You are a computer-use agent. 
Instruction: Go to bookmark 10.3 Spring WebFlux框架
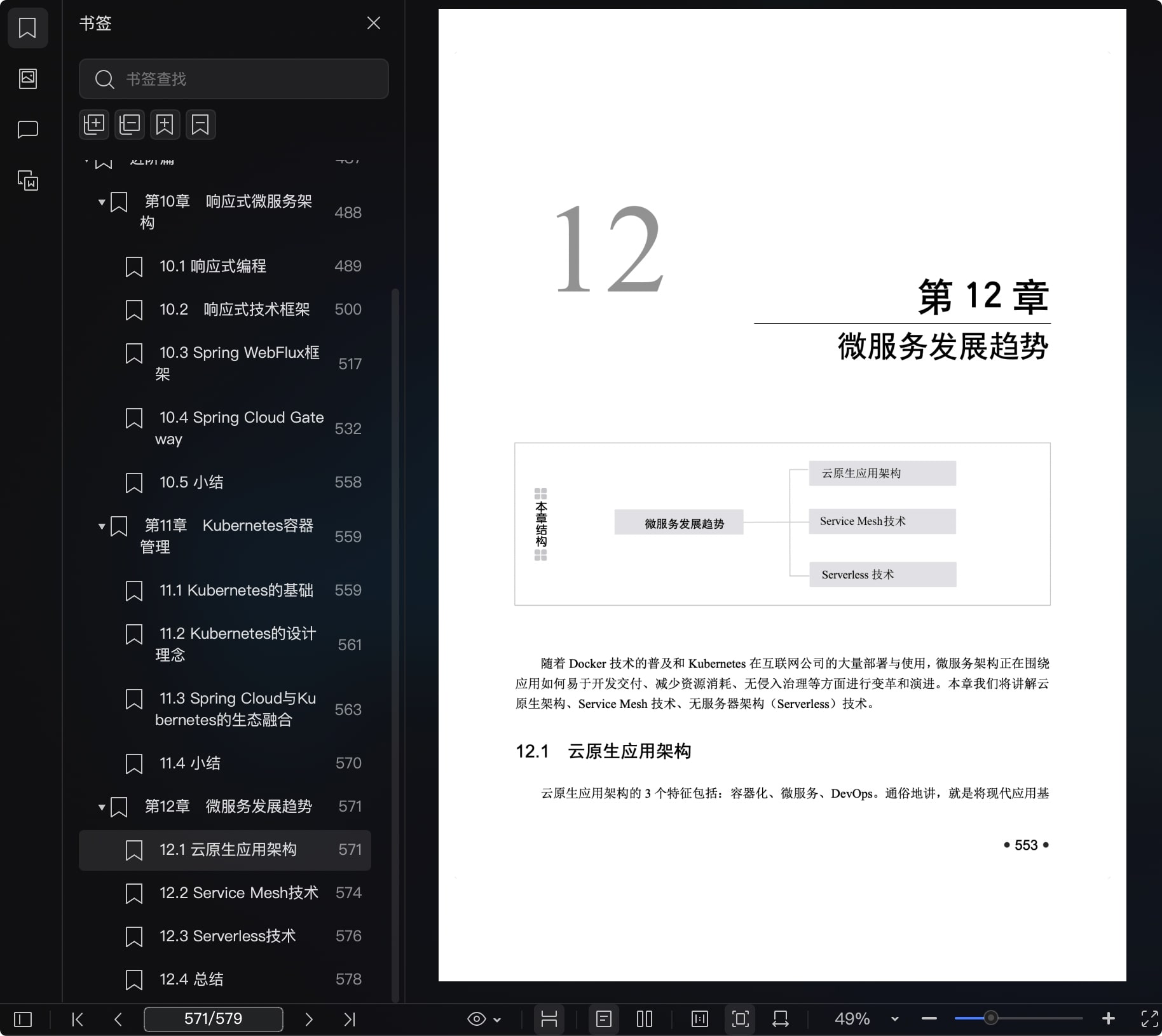pyautogui.click(x=225, y=363)
